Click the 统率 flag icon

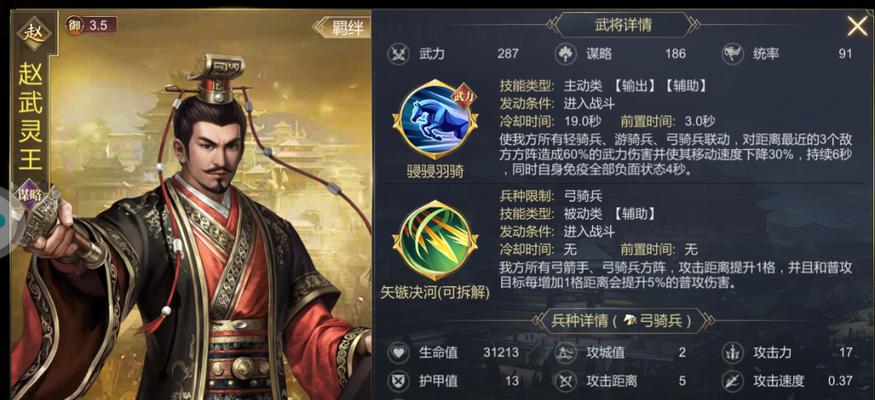732,54
